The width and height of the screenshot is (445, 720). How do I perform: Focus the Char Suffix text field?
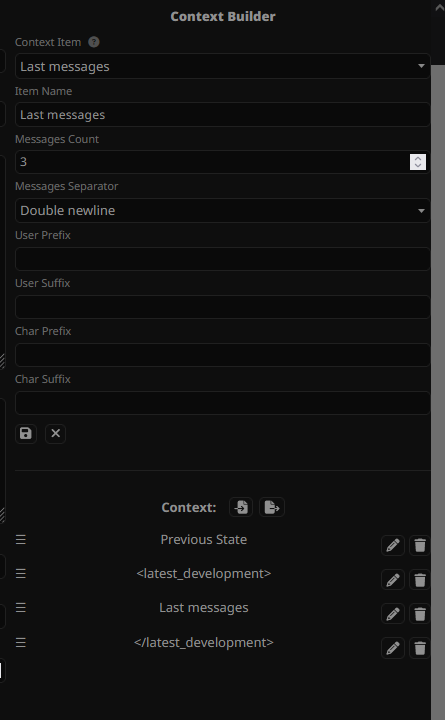[223, 403]
